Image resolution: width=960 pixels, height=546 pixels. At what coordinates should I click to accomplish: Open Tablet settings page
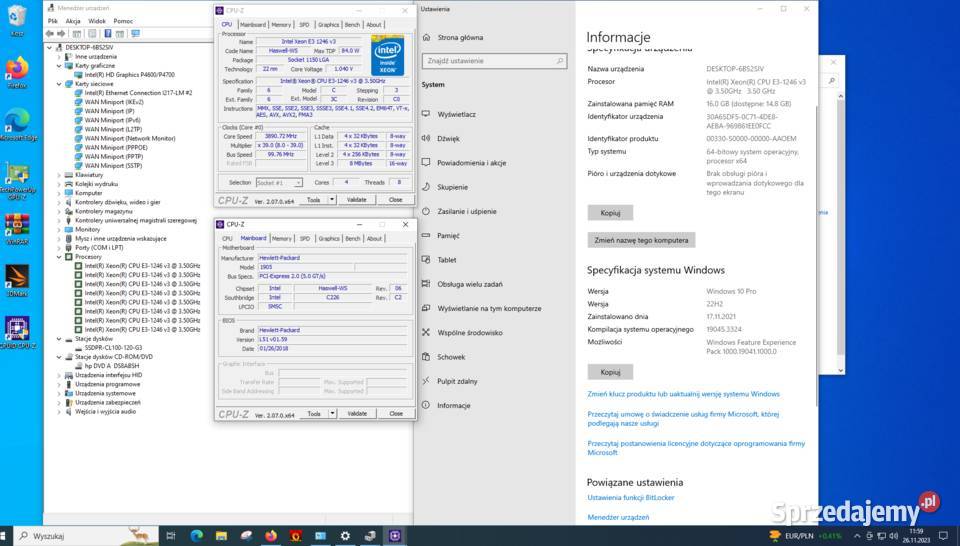446,260
